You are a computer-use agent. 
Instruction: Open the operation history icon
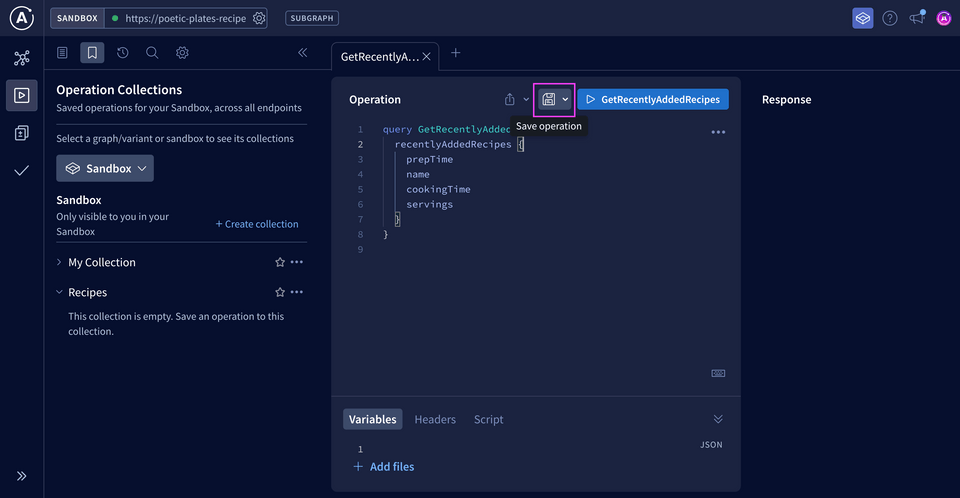tap(122, 53)
